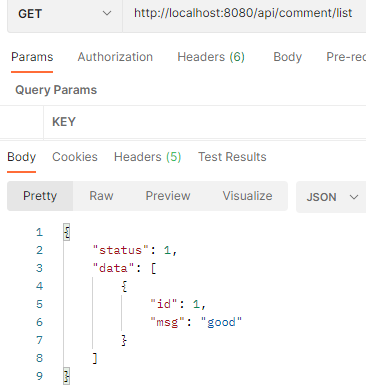Collapse the root object at line 1
This screenshot has height=386, width=366.
point(67,232)
